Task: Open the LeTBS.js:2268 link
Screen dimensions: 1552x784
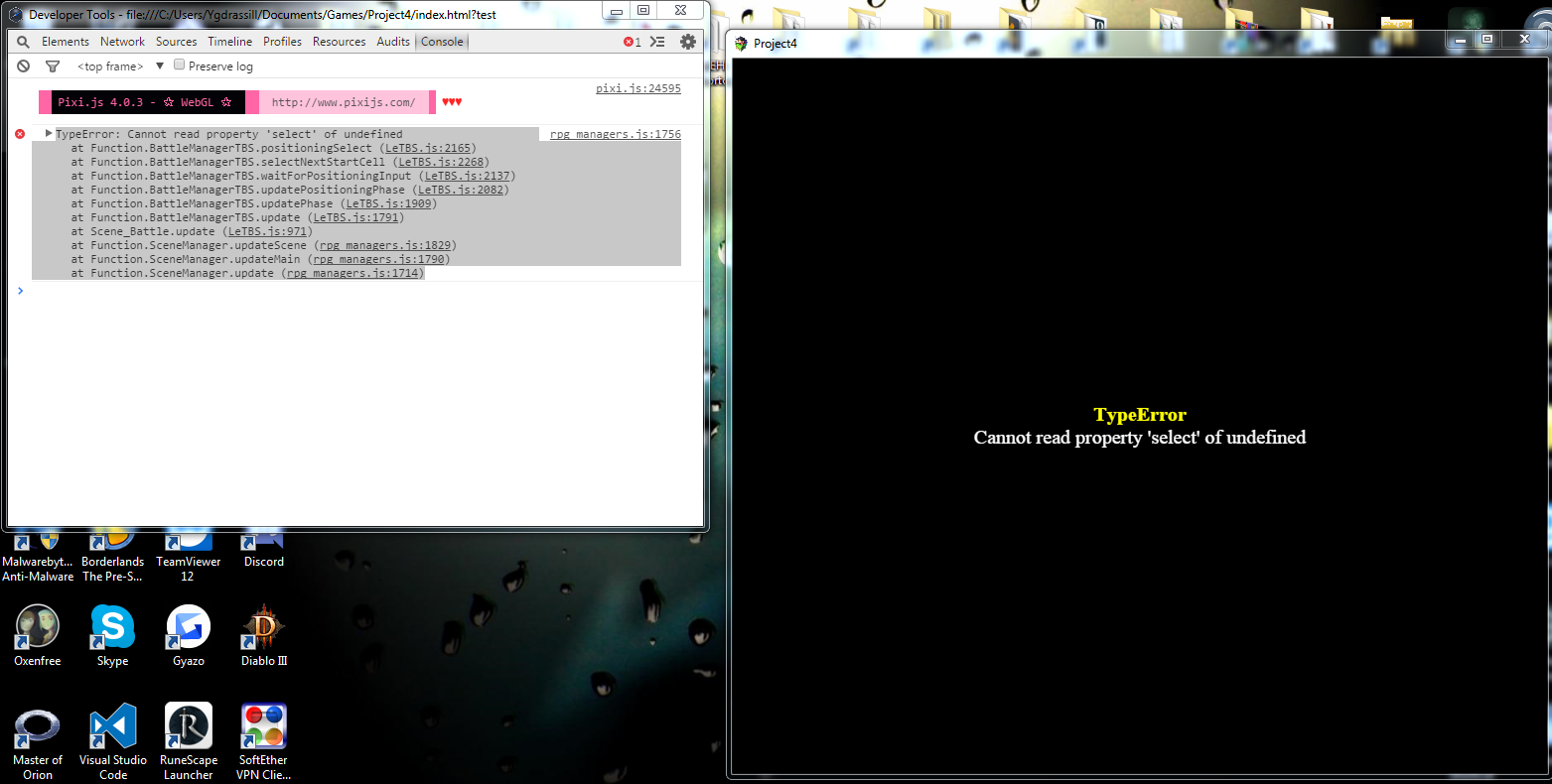Action: pyautogui.click(x=441, y=162)
